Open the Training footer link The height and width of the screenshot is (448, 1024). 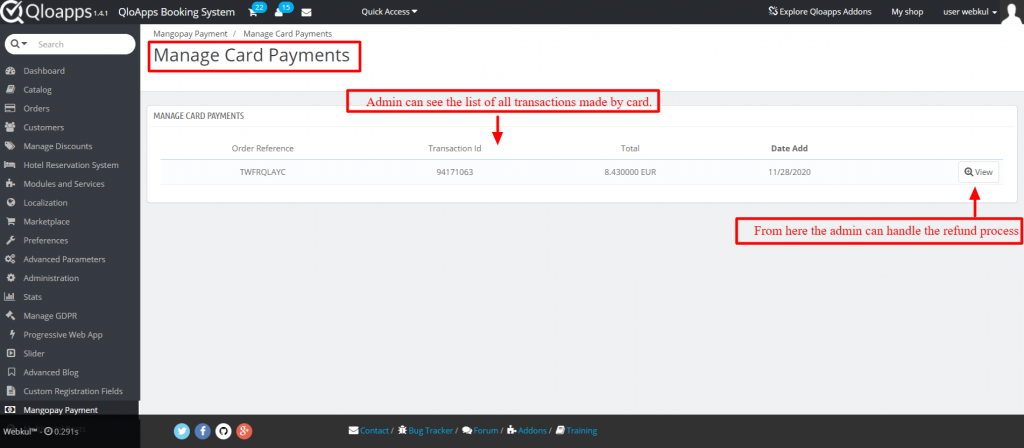(x=576, y=431)
